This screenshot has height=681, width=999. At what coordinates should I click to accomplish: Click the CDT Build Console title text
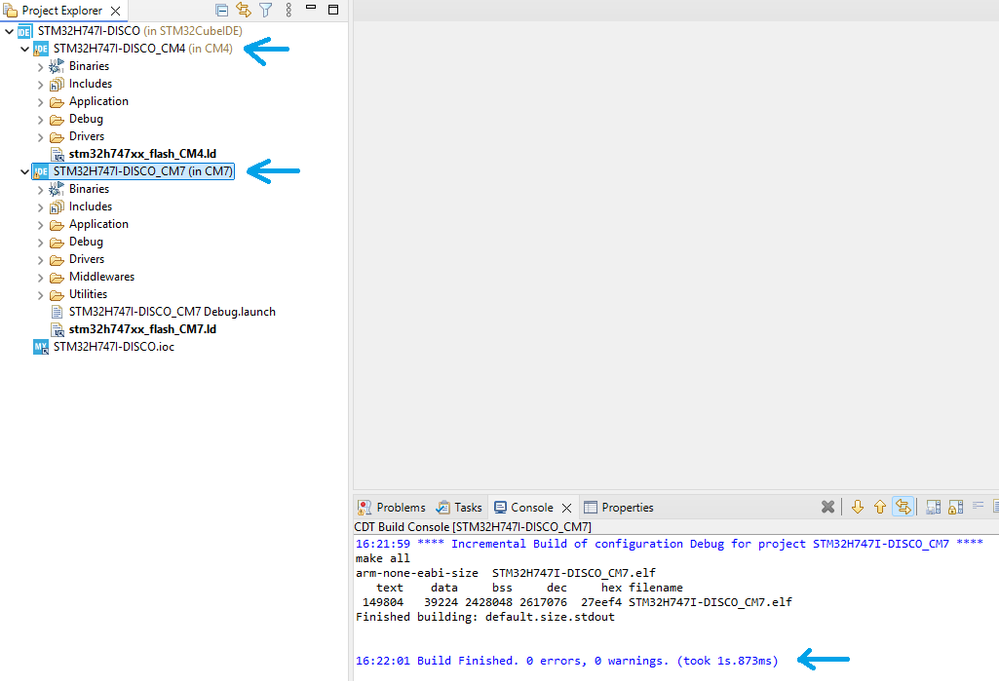click(473, 527)
